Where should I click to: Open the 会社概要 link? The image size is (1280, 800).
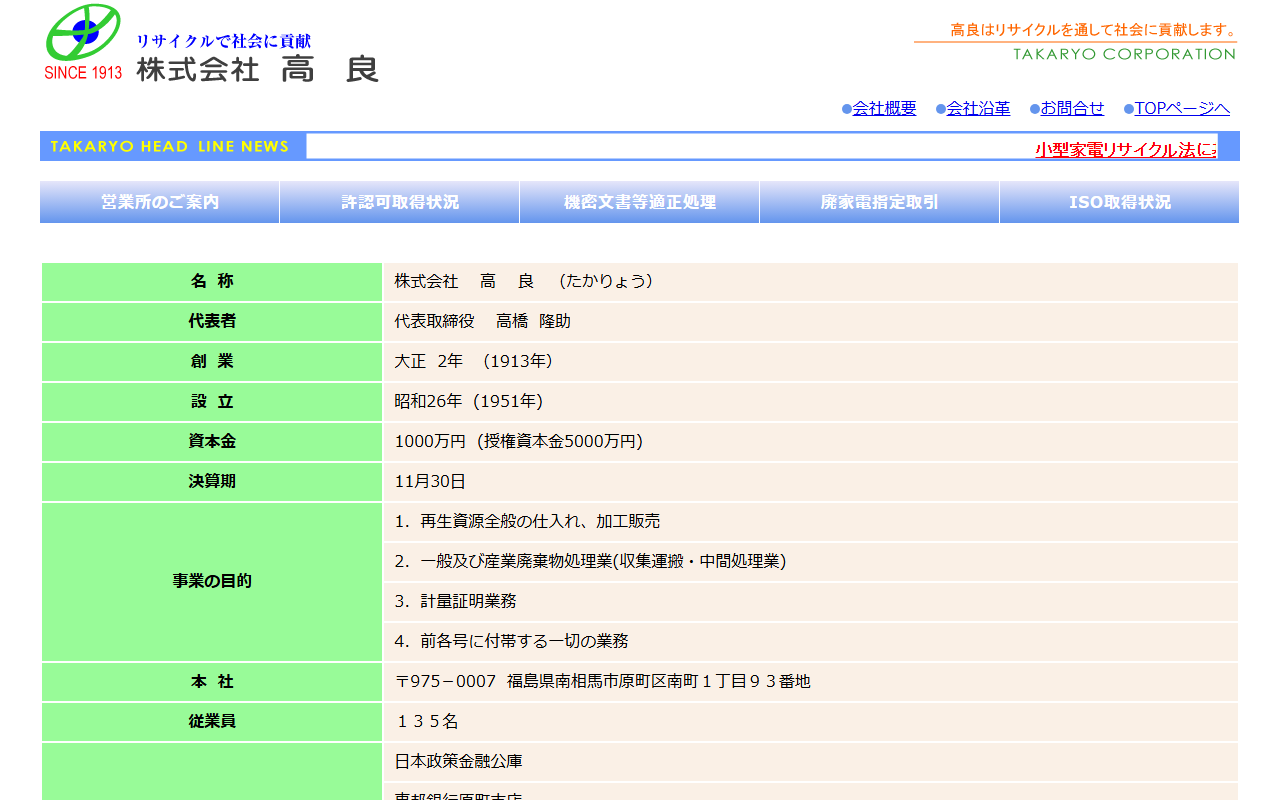point(884,108)
